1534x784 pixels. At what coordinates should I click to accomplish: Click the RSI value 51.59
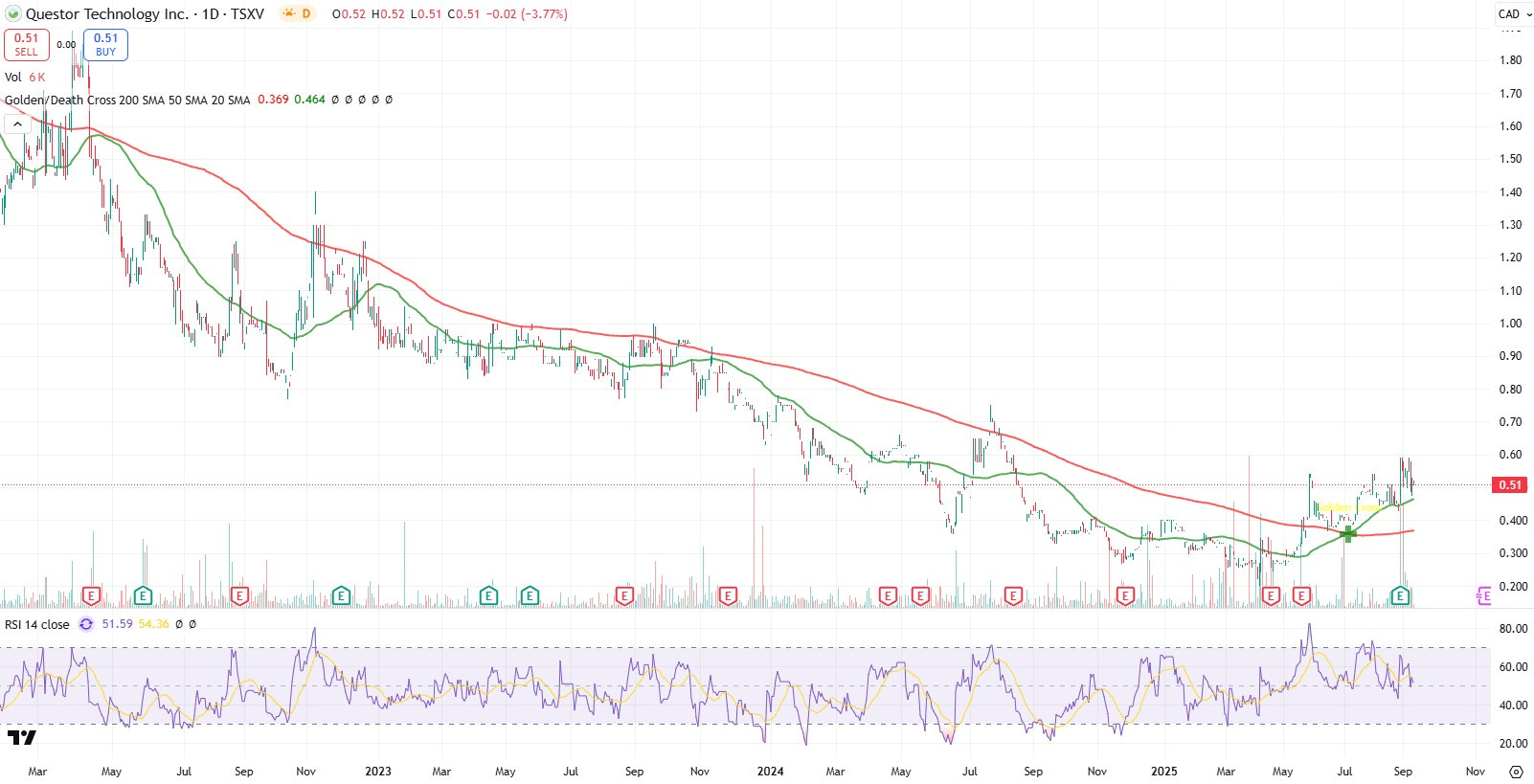(117, 624)
